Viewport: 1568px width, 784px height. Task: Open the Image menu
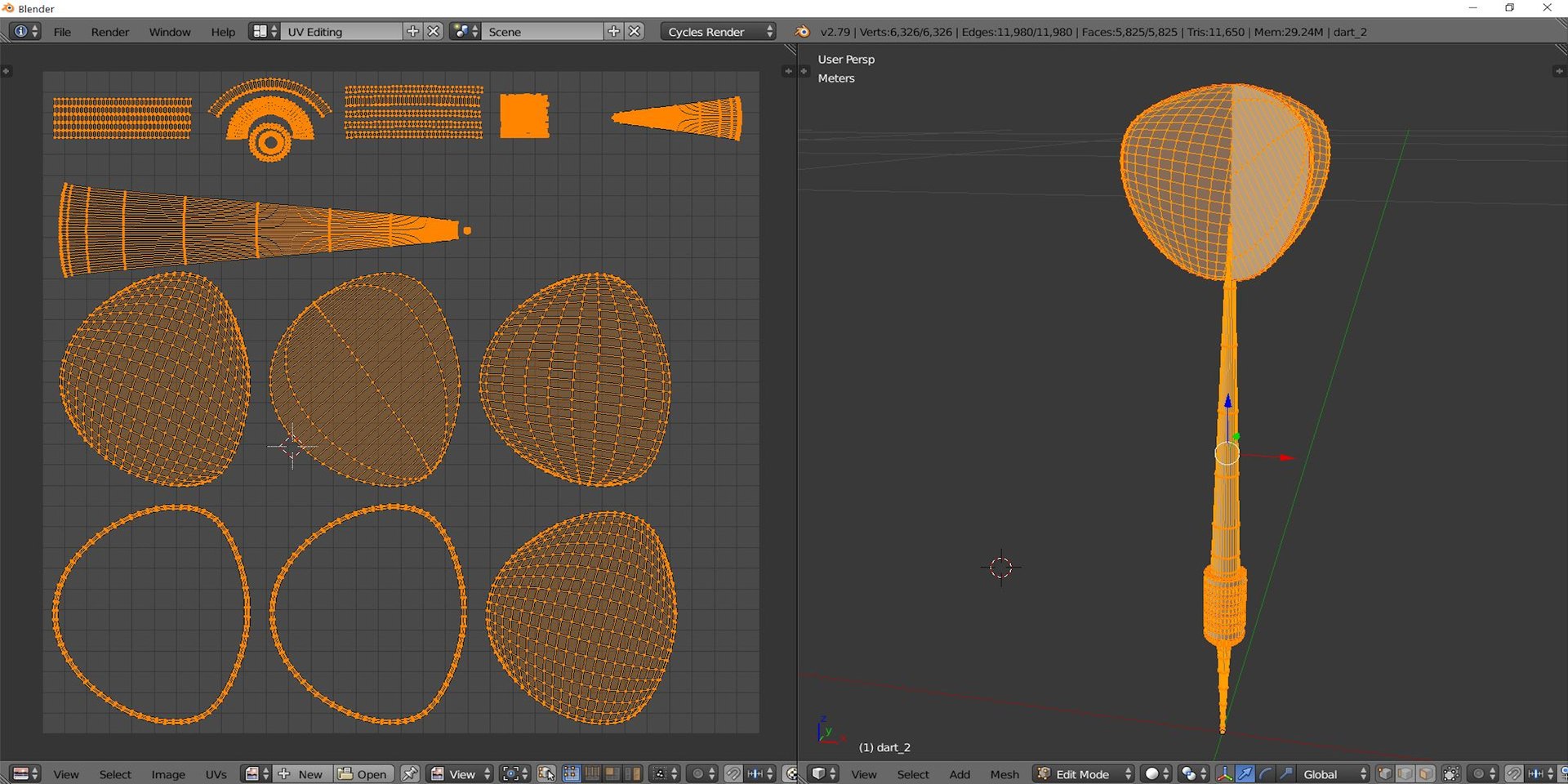pos(167,774)
